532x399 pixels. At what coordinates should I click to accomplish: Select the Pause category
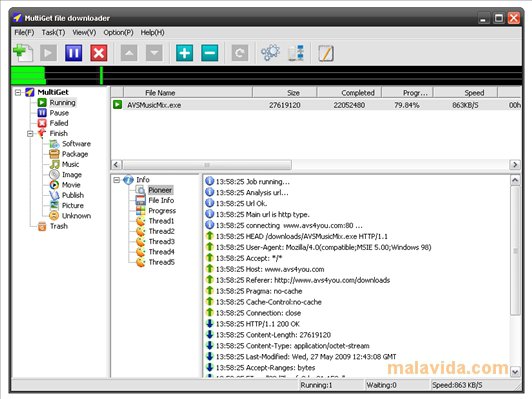[x=59, y=113]
